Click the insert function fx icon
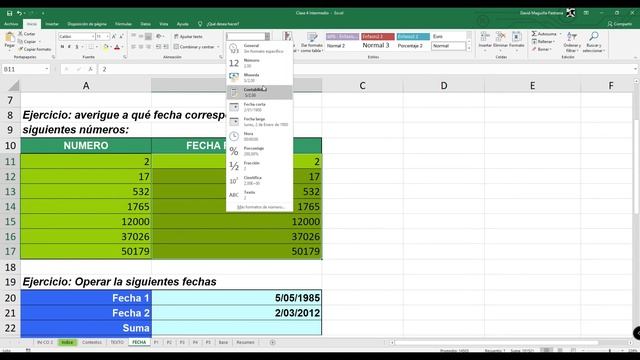Image resolution: width=640 pixels, height=360 pixels. click(90, 69)
